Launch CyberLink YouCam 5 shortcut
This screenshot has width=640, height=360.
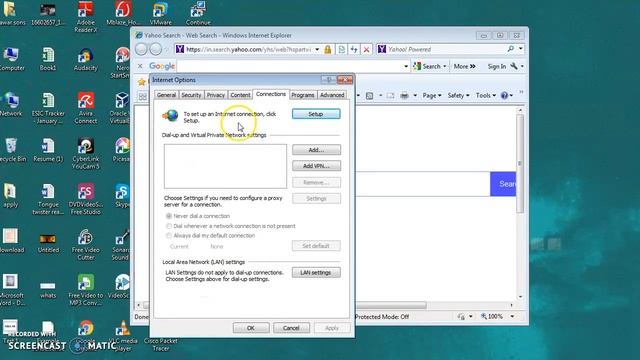(x=86, y=153)
